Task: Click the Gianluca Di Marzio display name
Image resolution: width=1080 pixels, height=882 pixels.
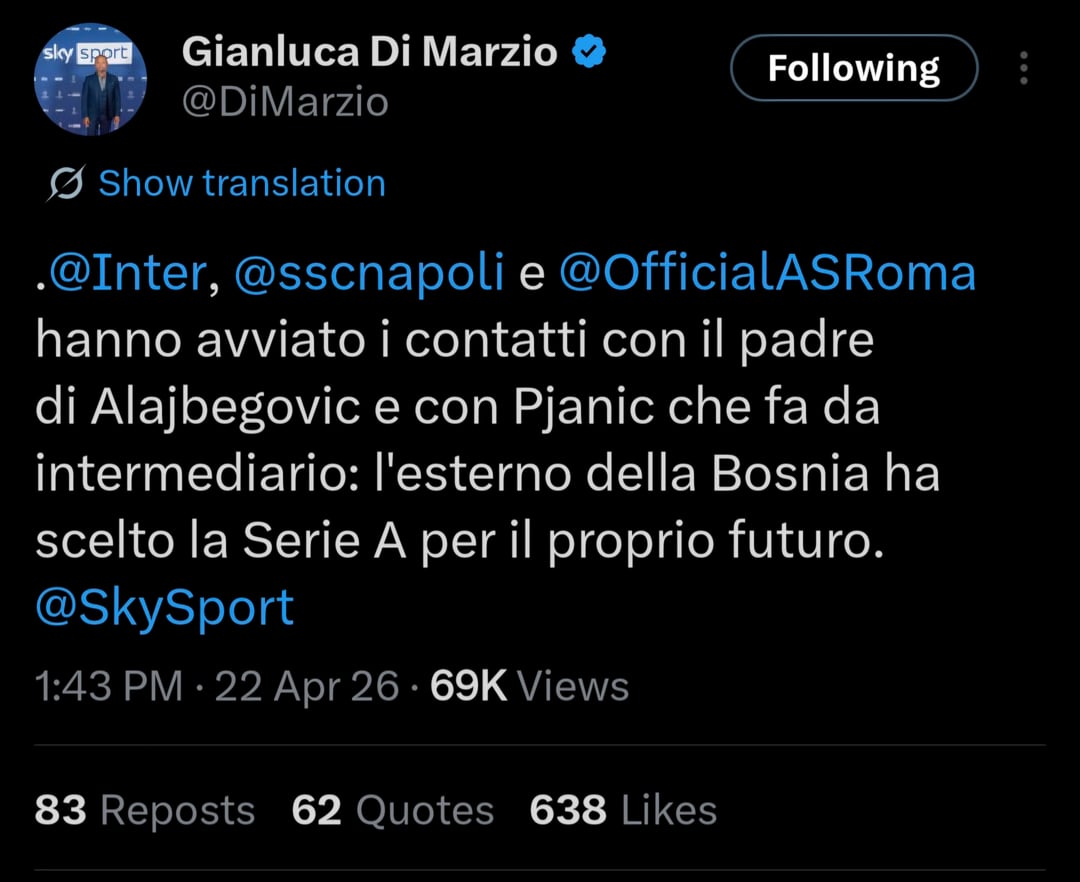Action: click(x=369, y=53)
